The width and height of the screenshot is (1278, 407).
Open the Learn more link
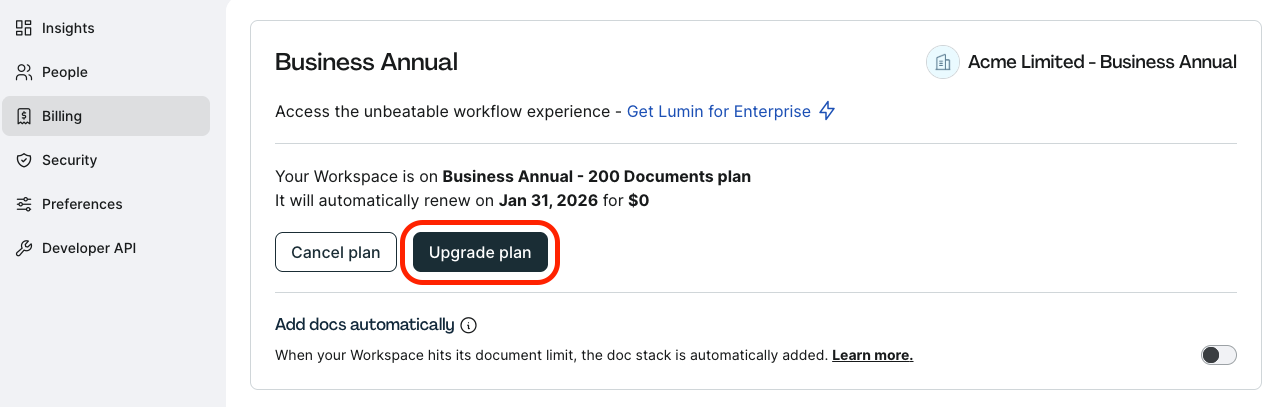tap(872, 355)
